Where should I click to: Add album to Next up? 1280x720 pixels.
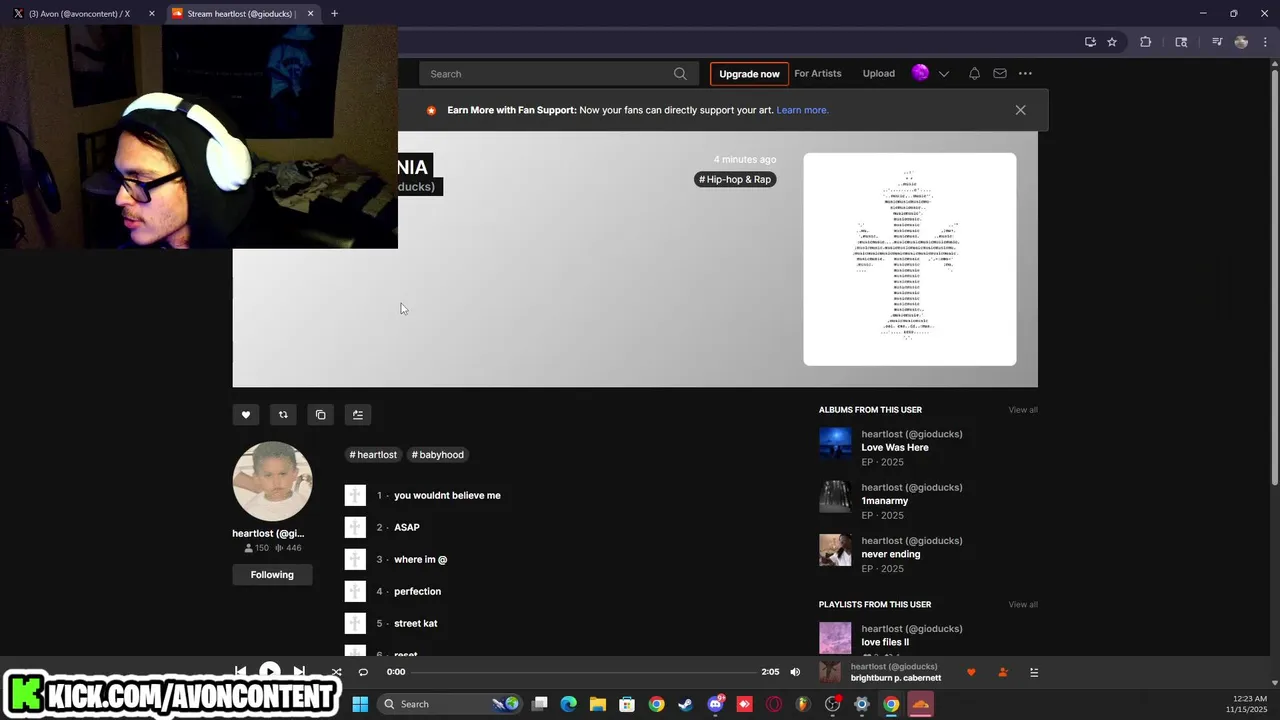[358, 415]
